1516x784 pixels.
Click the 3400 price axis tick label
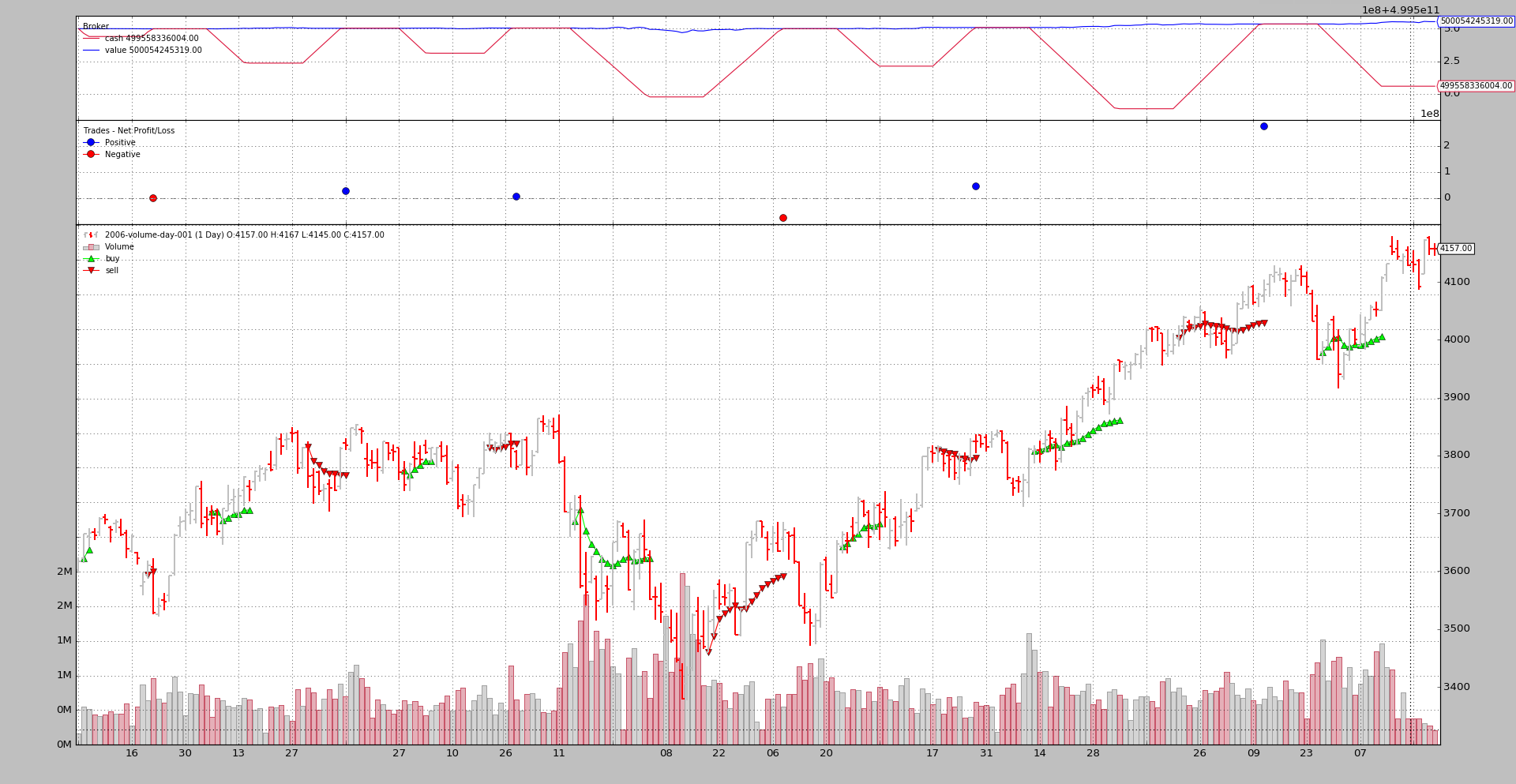(x=1456, y=687)
